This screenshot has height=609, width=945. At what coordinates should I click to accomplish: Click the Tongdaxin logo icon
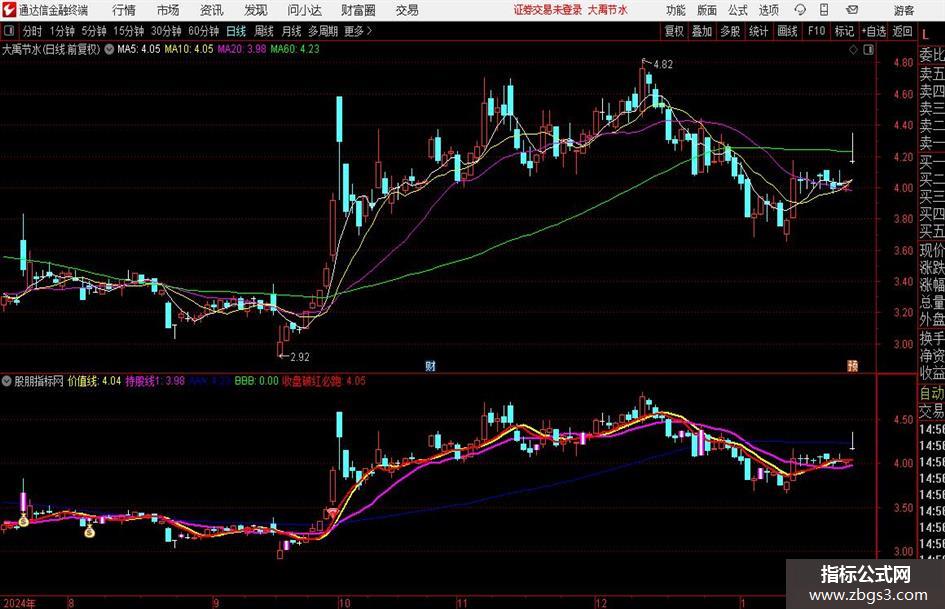click(x=9, y=10)
